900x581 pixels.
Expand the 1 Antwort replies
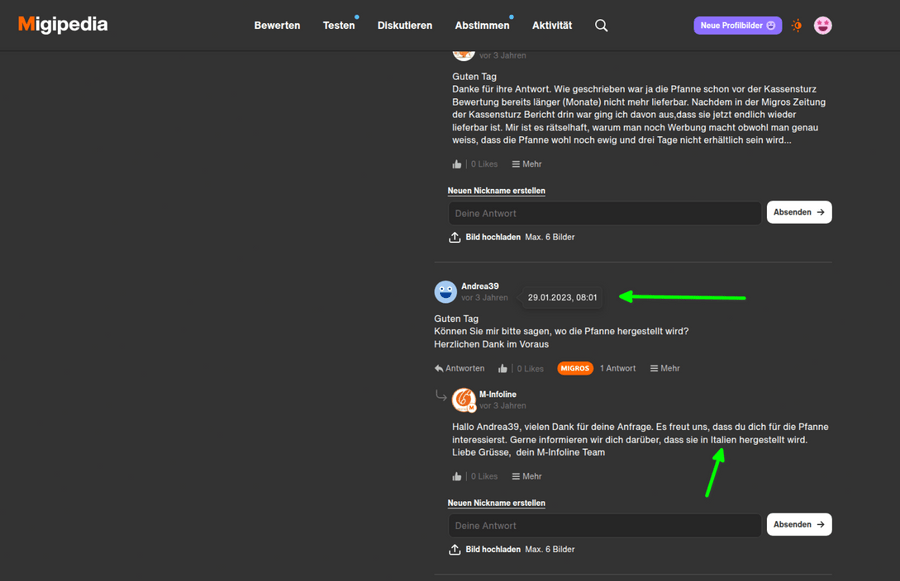pos(617,368)
